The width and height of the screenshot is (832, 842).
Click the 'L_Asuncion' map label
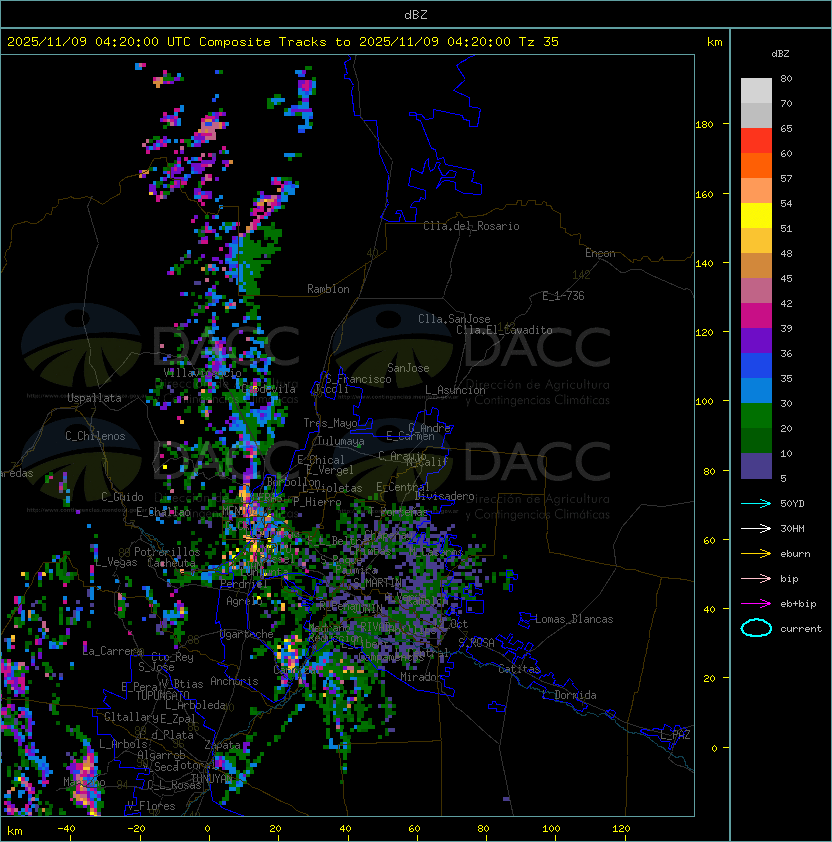(x=455, y=390)
